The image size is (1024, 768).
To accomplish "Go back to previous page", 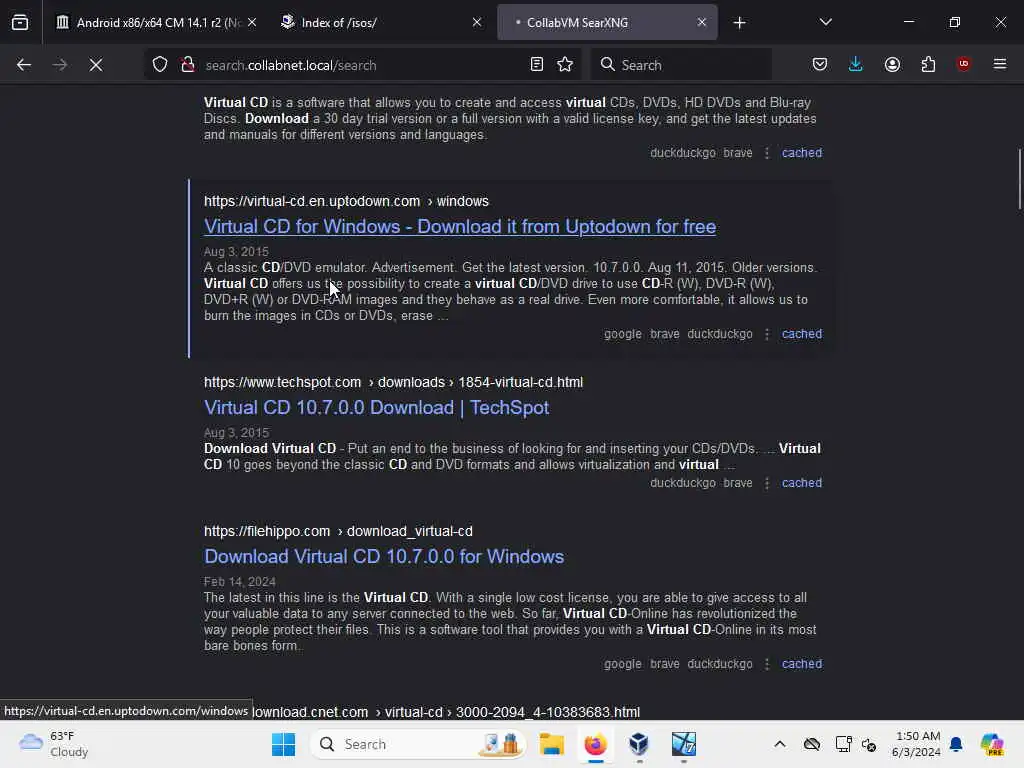I will [x=24, y=65].
